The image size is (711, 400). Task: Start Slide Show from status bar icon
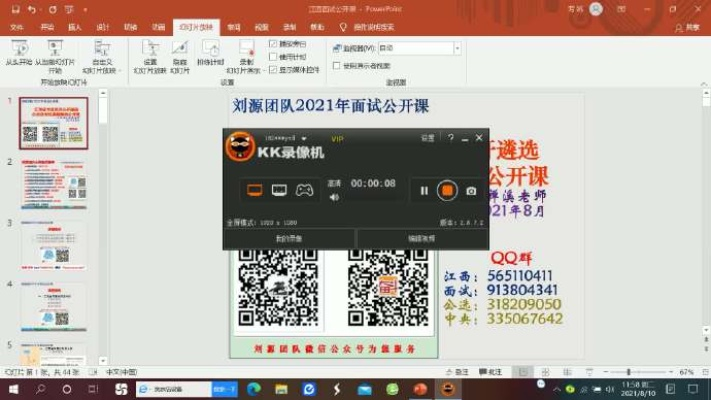[589, 372]
